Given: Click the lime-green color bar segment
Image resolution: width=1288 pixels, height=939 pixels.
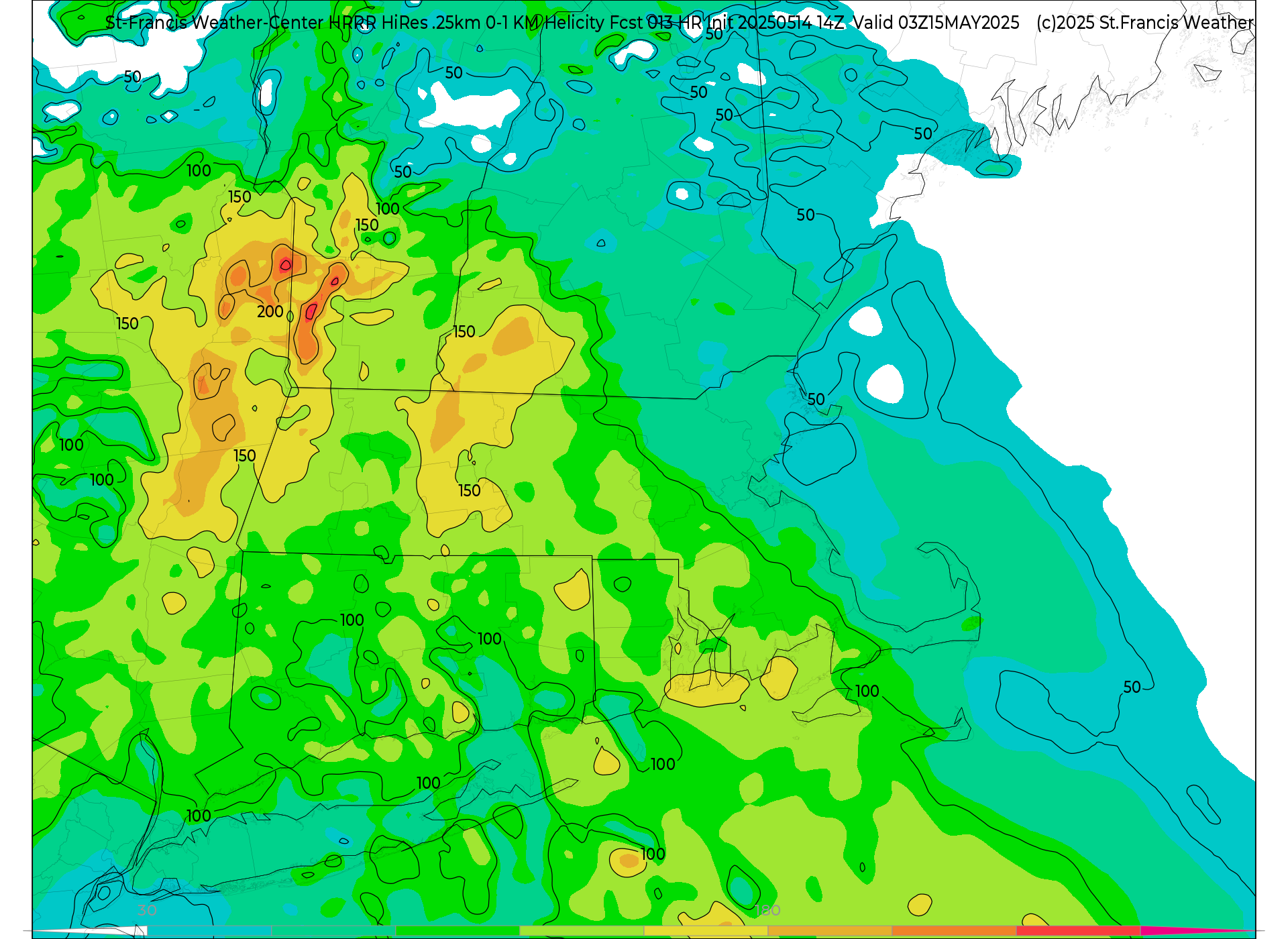Looking at the screenshot, I should 581,931.
